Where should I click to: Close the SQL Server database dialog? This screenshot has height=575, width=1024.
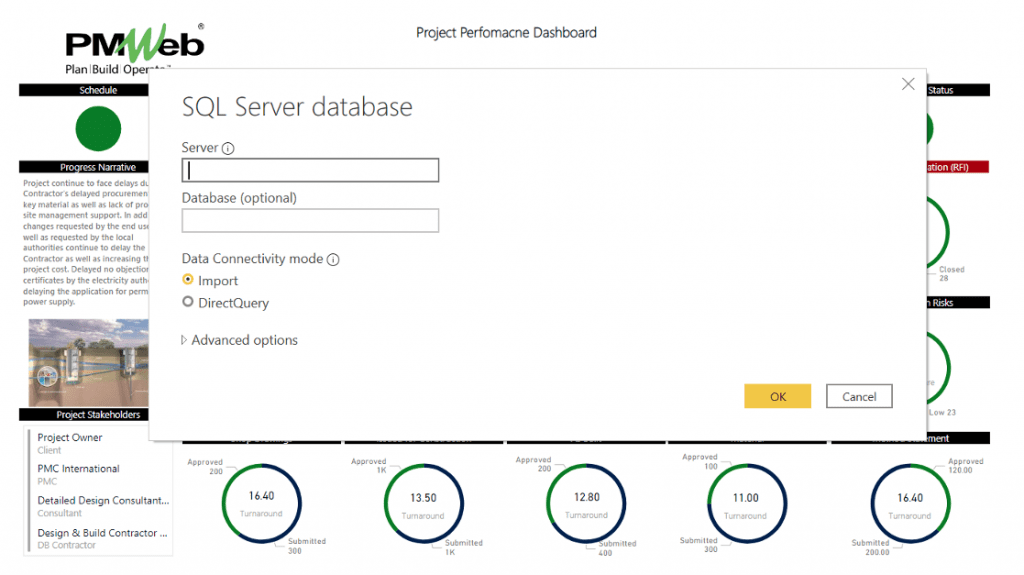pos(908,84)
